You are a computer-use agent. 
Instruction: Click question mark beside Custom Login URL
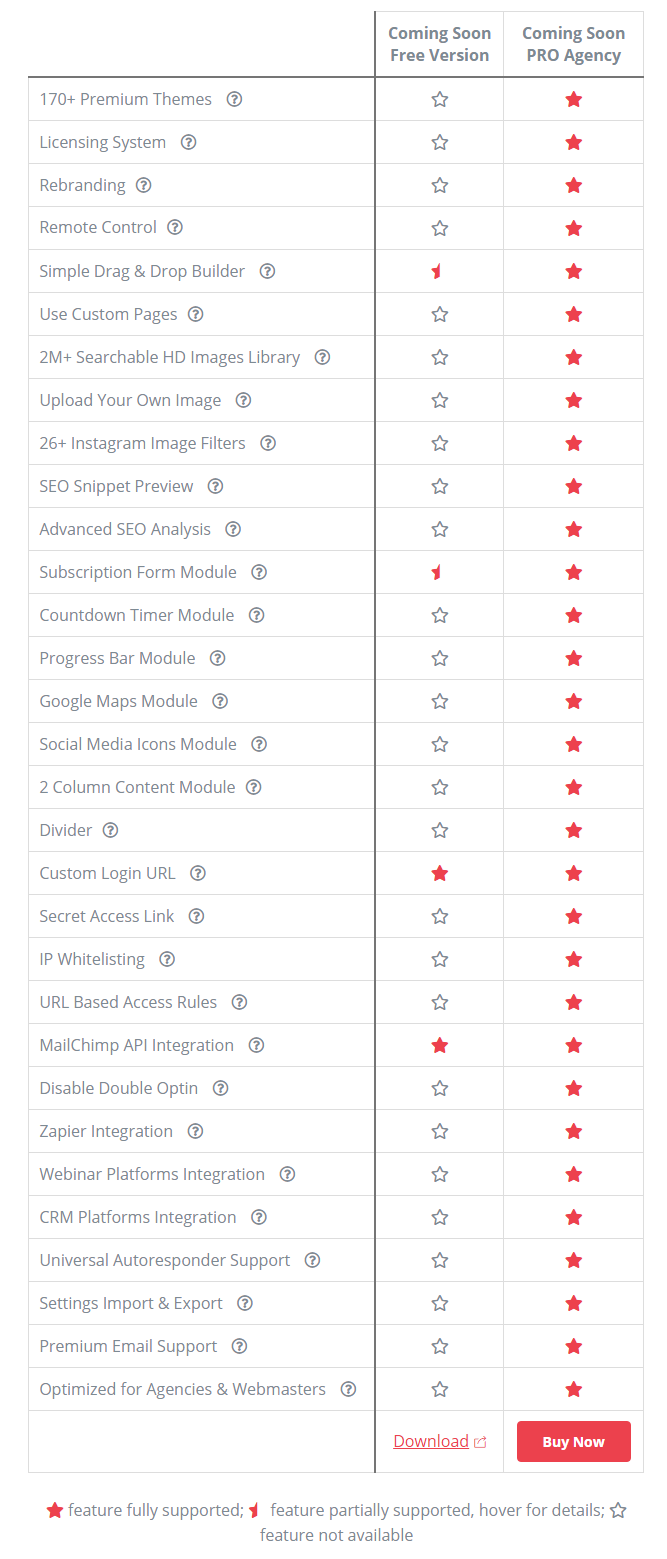198,873
